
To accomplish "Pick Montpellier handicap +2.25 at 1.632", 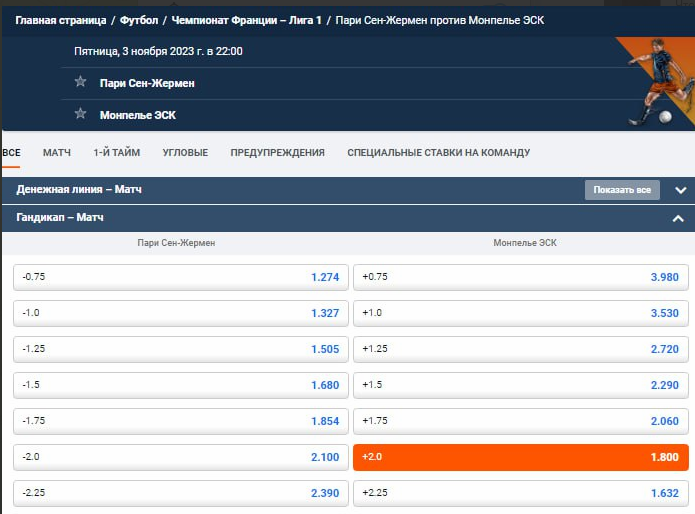I will [x=521, y=493].
